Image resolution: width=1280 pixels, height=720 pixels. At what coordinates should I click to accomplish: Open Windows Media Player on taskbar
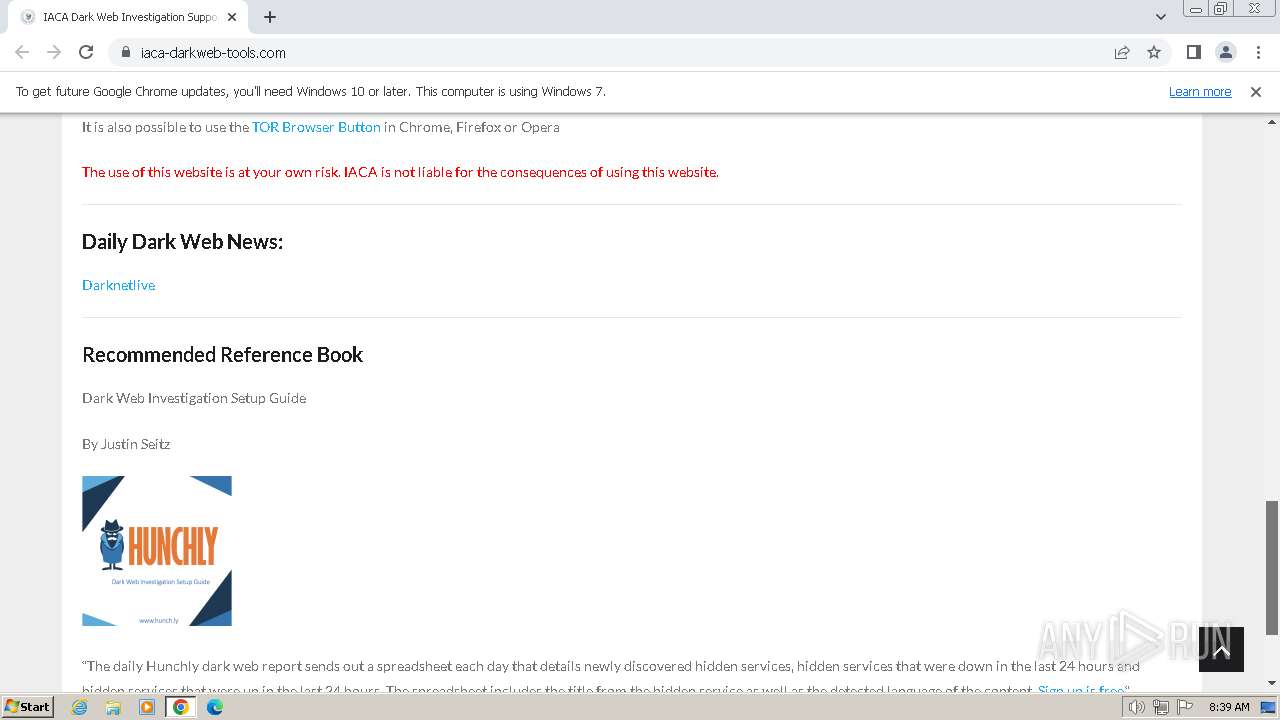pyautogui.click(x=147, y=707)
